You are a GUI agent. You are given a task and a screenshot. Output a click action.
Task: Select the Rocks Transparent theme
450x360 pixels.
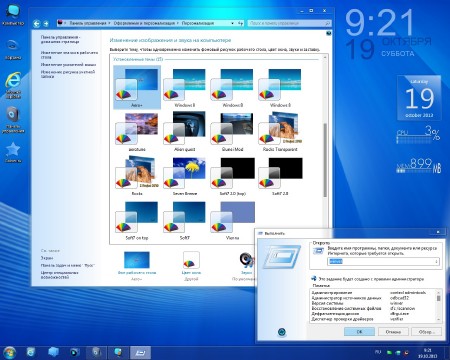point(280,132)
